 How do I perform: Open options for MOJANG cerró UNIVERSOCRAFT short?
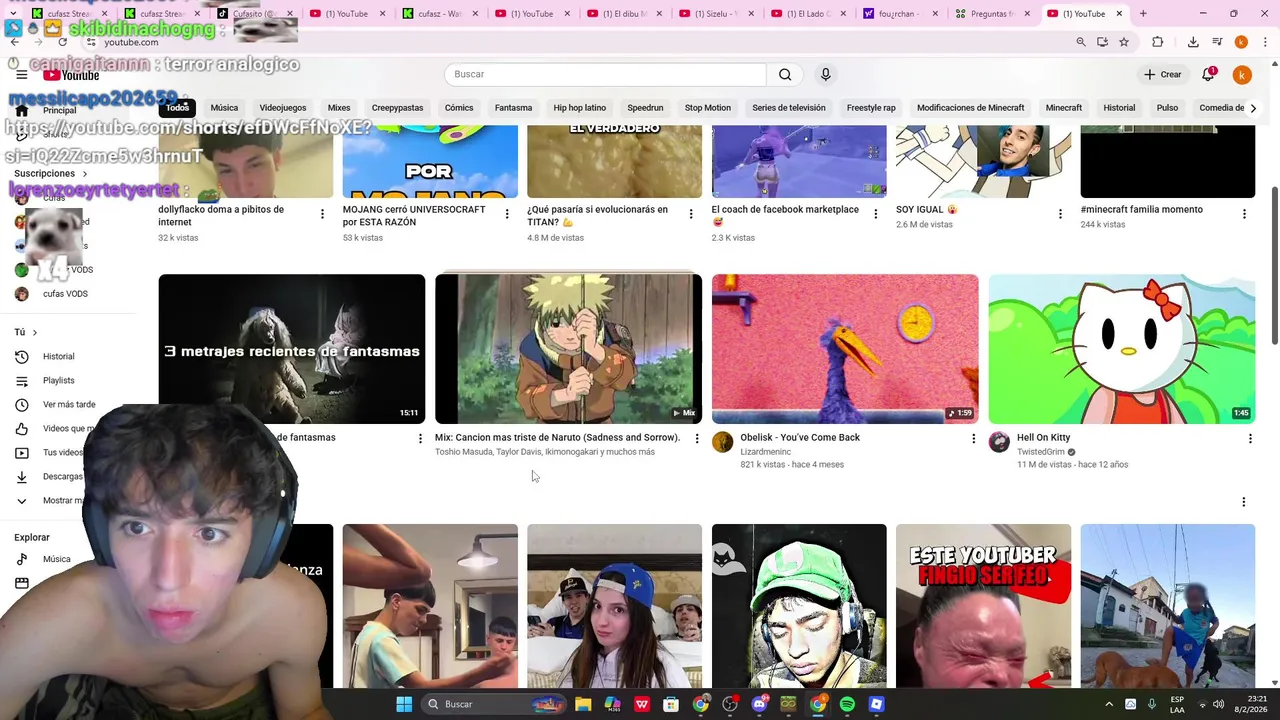(506, 214)
